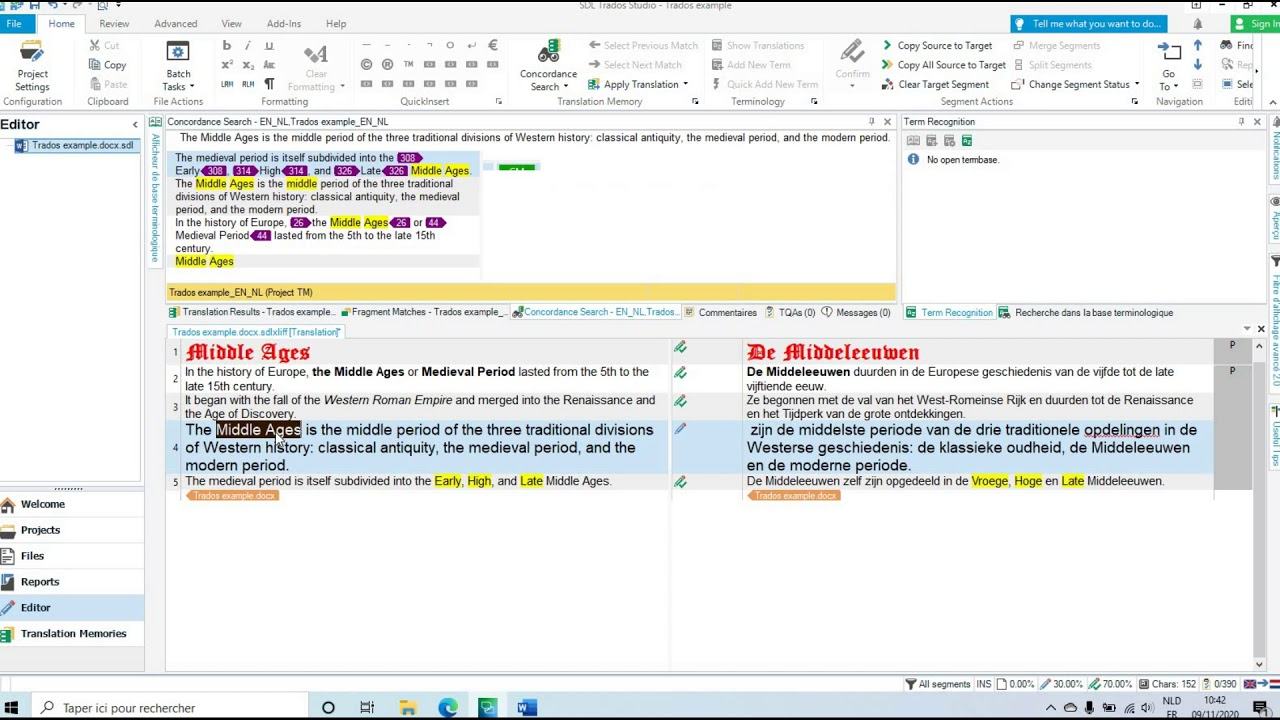
Task: Switch to the Translation Results tab
Action: click(x=251, y=312)
